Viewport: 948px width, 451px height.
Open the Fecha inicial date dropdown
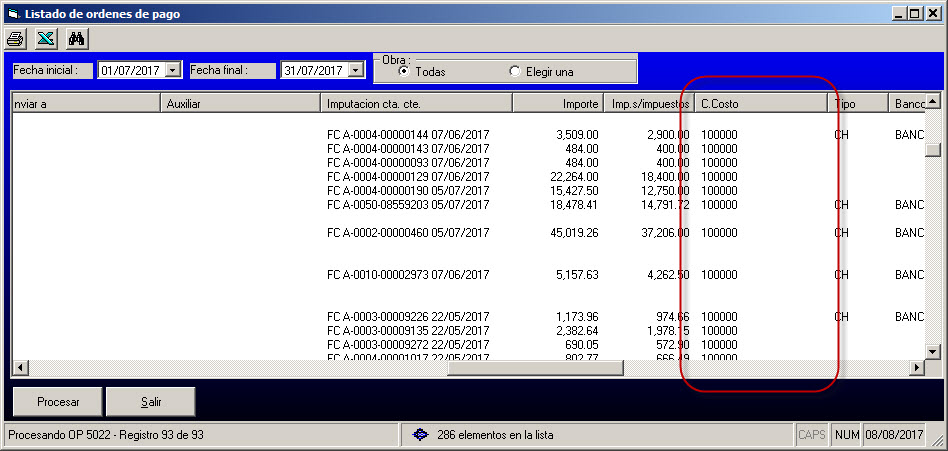pos(172,70)
